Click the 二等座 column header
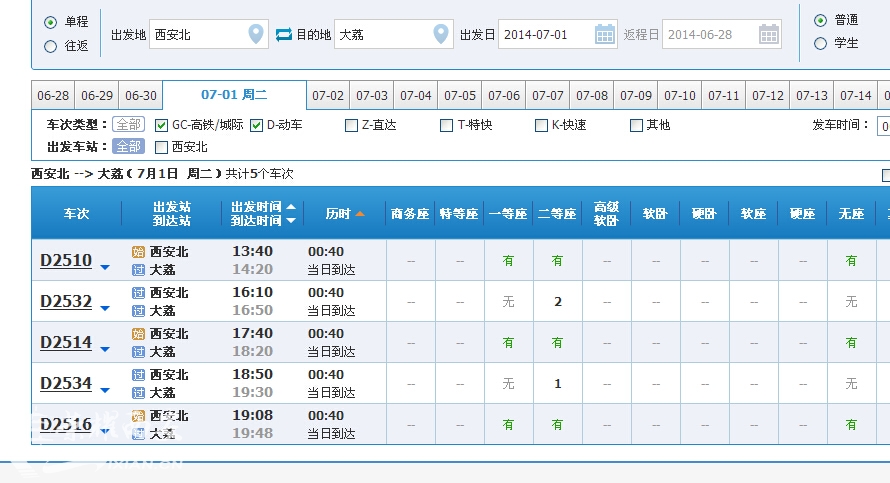The image size is (890, 483). coord(557,214)
